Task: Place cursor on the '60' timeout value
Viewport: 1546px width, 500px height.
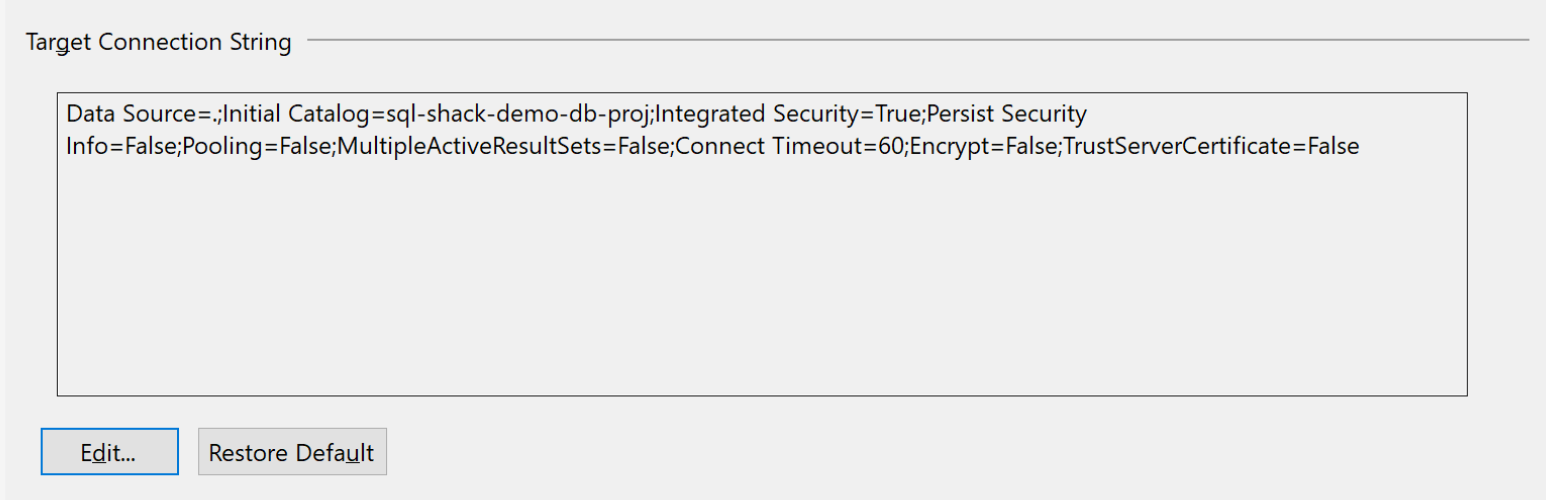Action: (889, 146)
